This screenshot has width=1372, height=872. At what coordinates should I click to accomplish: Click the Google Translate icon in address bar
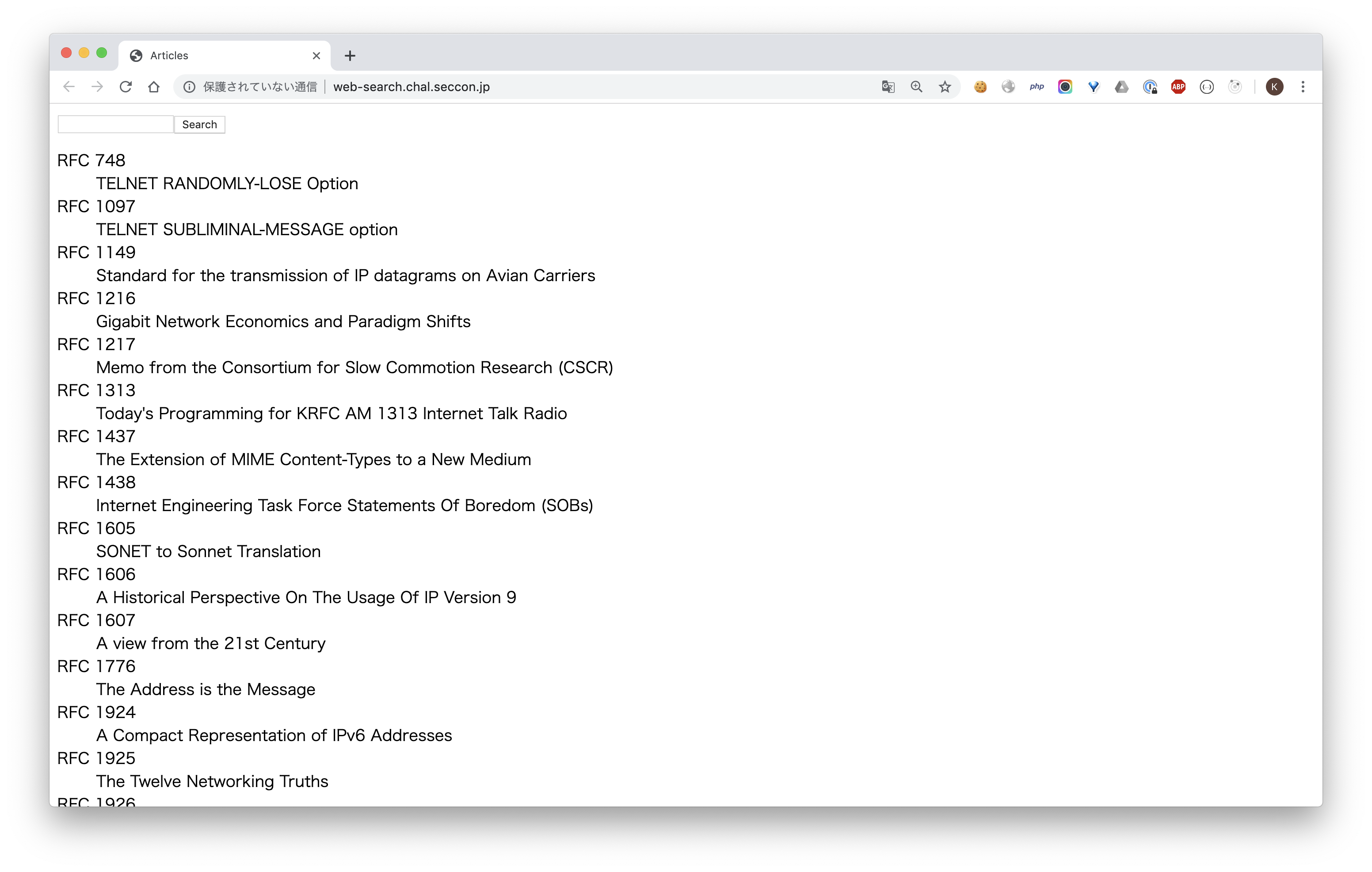(x=888, y=87)
